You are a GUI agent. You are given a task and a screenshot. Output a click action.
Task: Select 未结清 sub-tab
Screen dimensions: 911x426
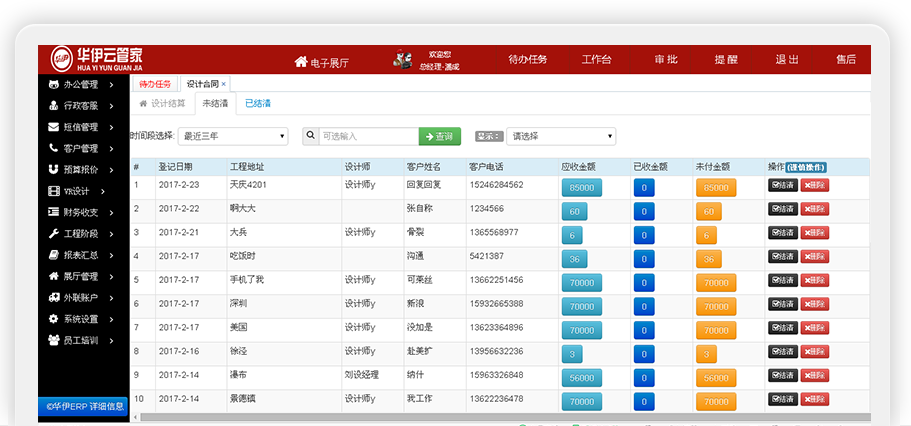[x=215, y=103]
